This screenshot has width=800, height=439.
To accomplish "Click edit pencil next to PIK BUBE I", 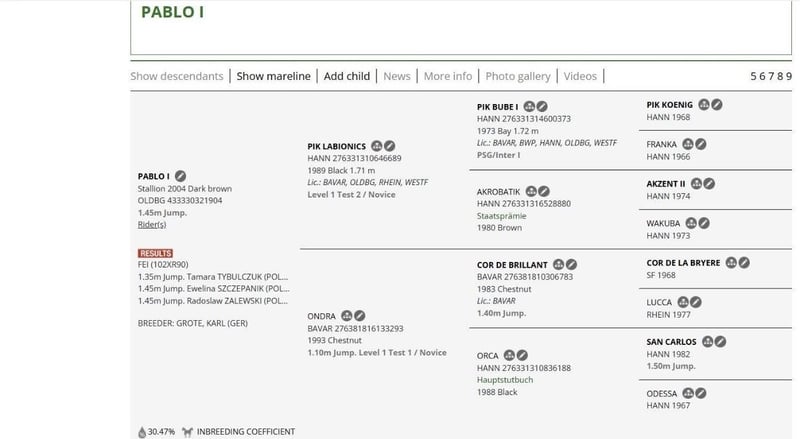I will pyautogui.click(x=541, y=105).
